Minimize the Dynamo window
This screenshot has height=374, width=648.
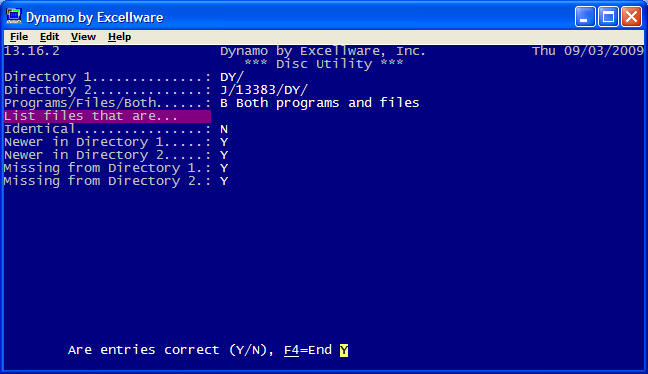585,17
